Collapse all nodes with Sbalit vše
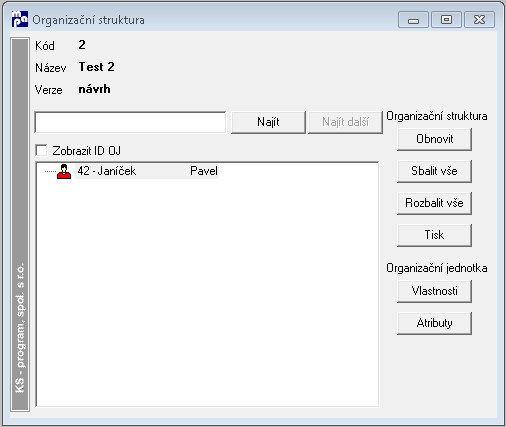Screen dimensions: 506x427 tap(434, 171)
